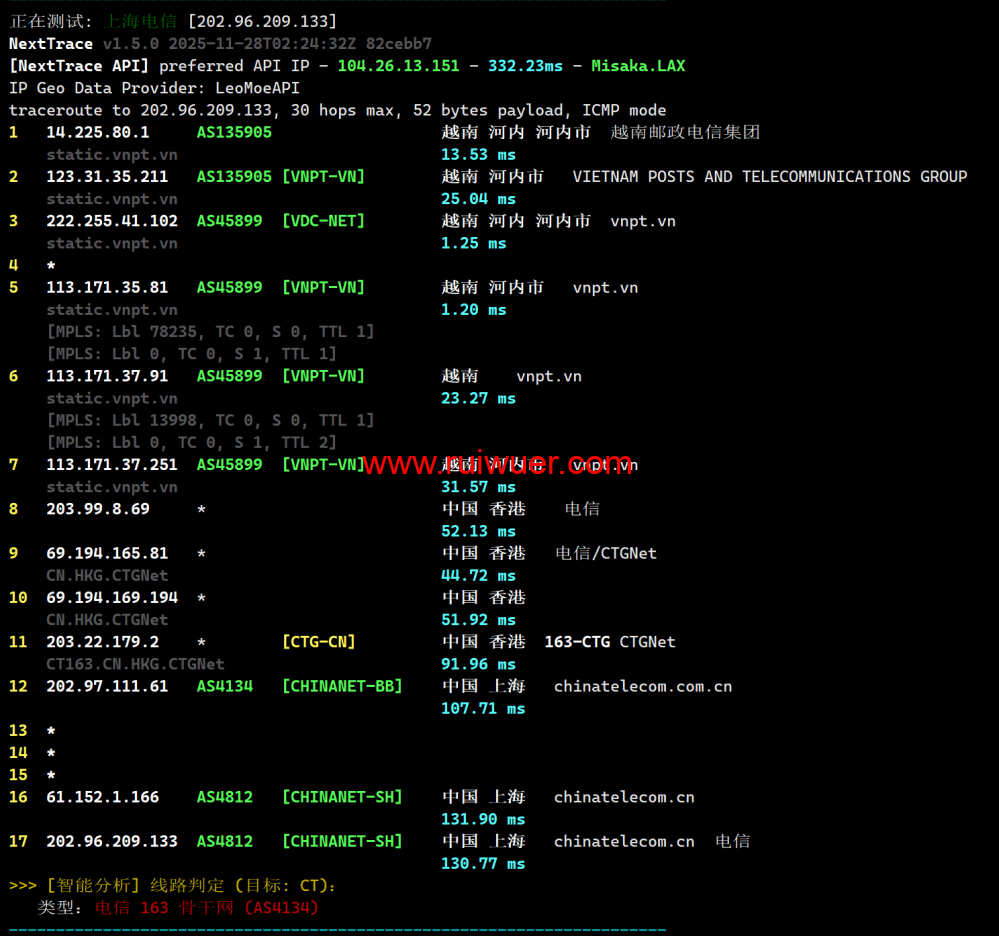999x936 pixels.
Task: Select hop 2 IP address 123.31.35.211
Action: click(107, 177)
